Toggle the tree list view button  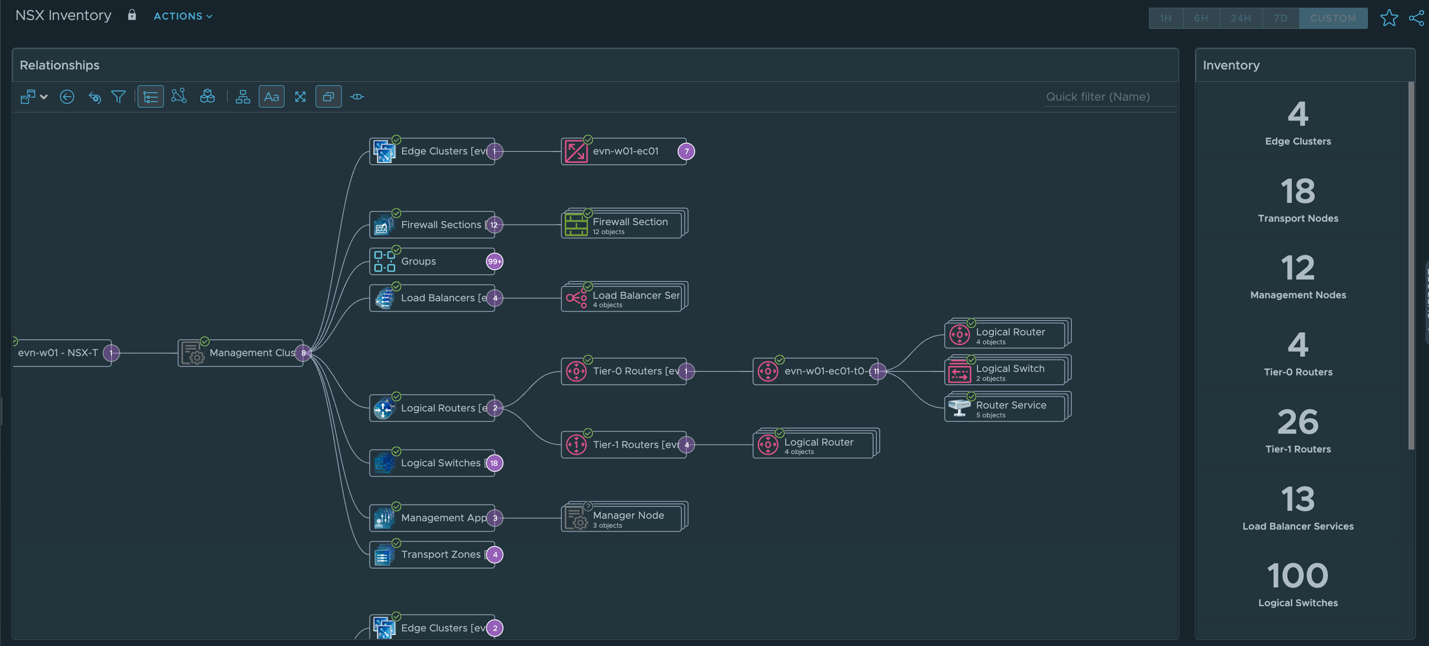pos(150,97)
